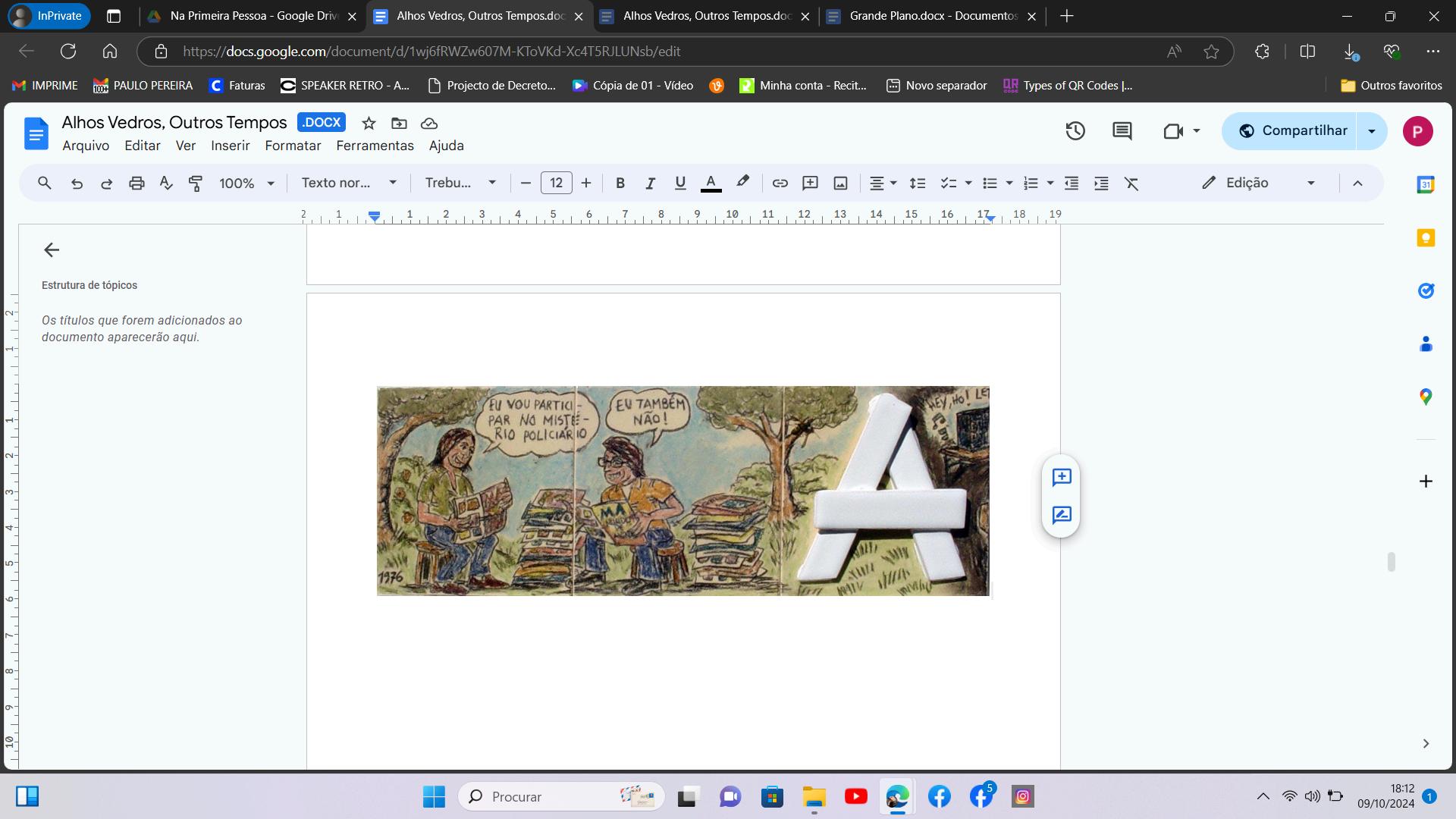
Task: Click the Compartilhar button
Action: pyautogui.click(x=1293, y=131)
